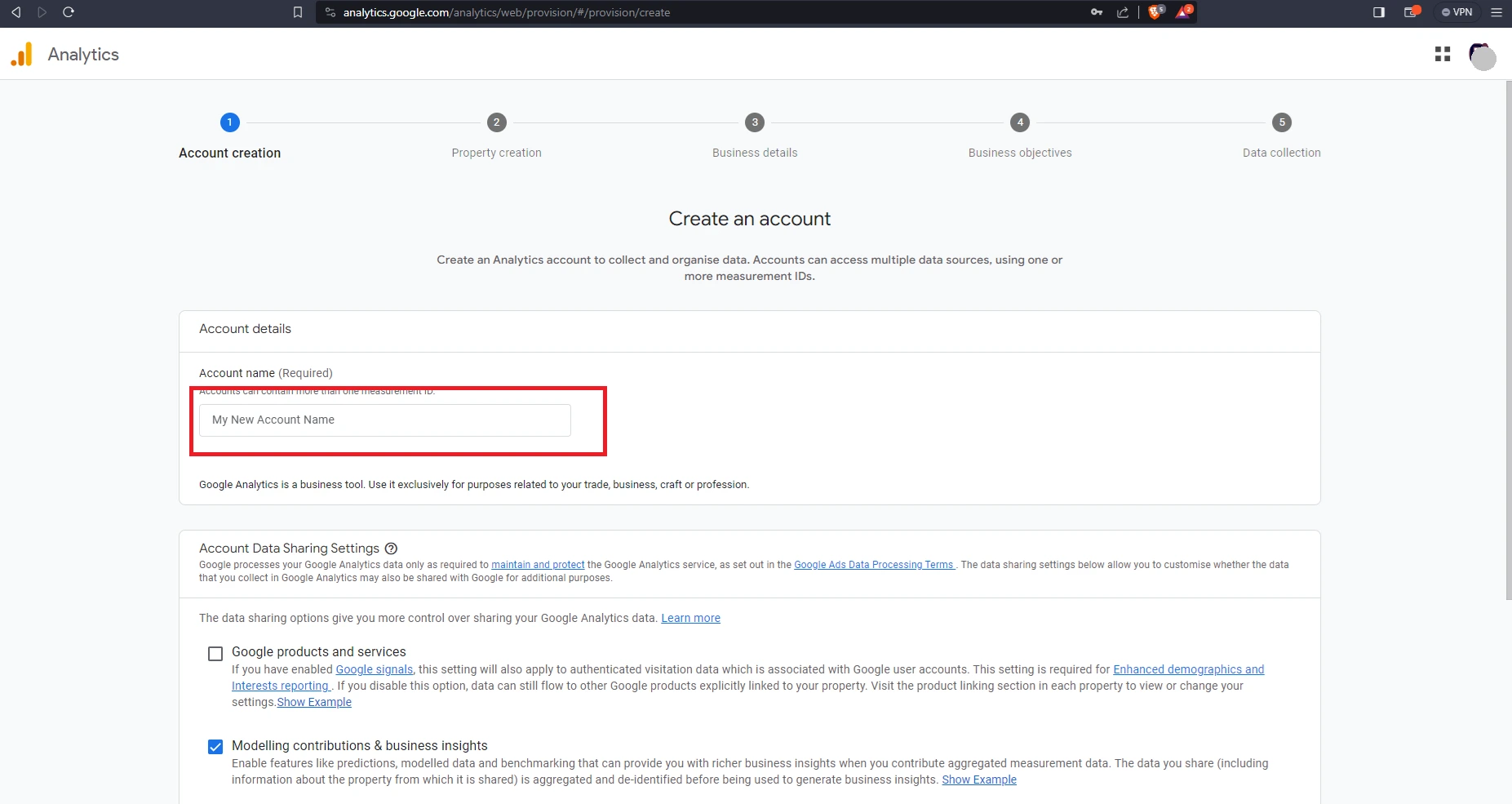Toggle the VPN button
This screenshot has width=1512, height=804.
1457,12
